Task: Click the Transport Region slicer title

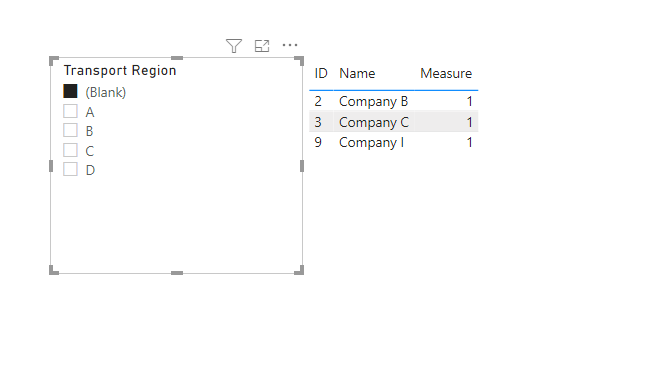Action: (x=120, y=70)
